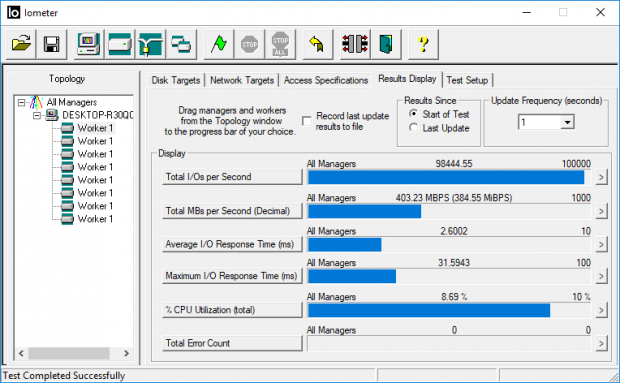620x383 pixels.
Task: Click Test Completed Successfully status text
Action: point(64,375)
